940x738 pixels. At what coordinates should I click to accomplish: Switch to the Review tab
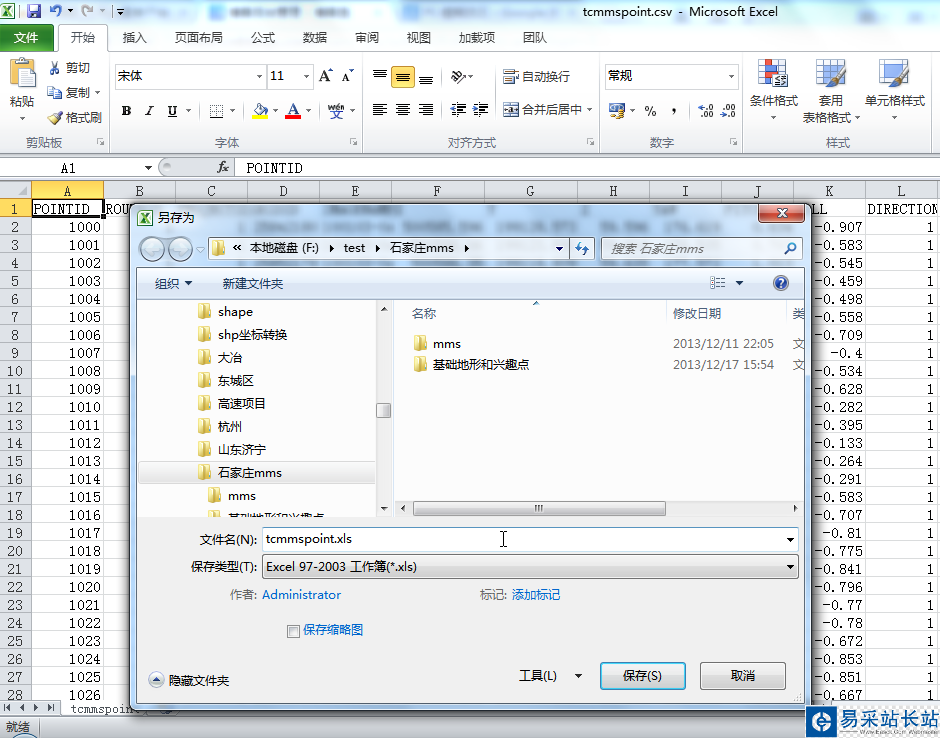(367, 38)
